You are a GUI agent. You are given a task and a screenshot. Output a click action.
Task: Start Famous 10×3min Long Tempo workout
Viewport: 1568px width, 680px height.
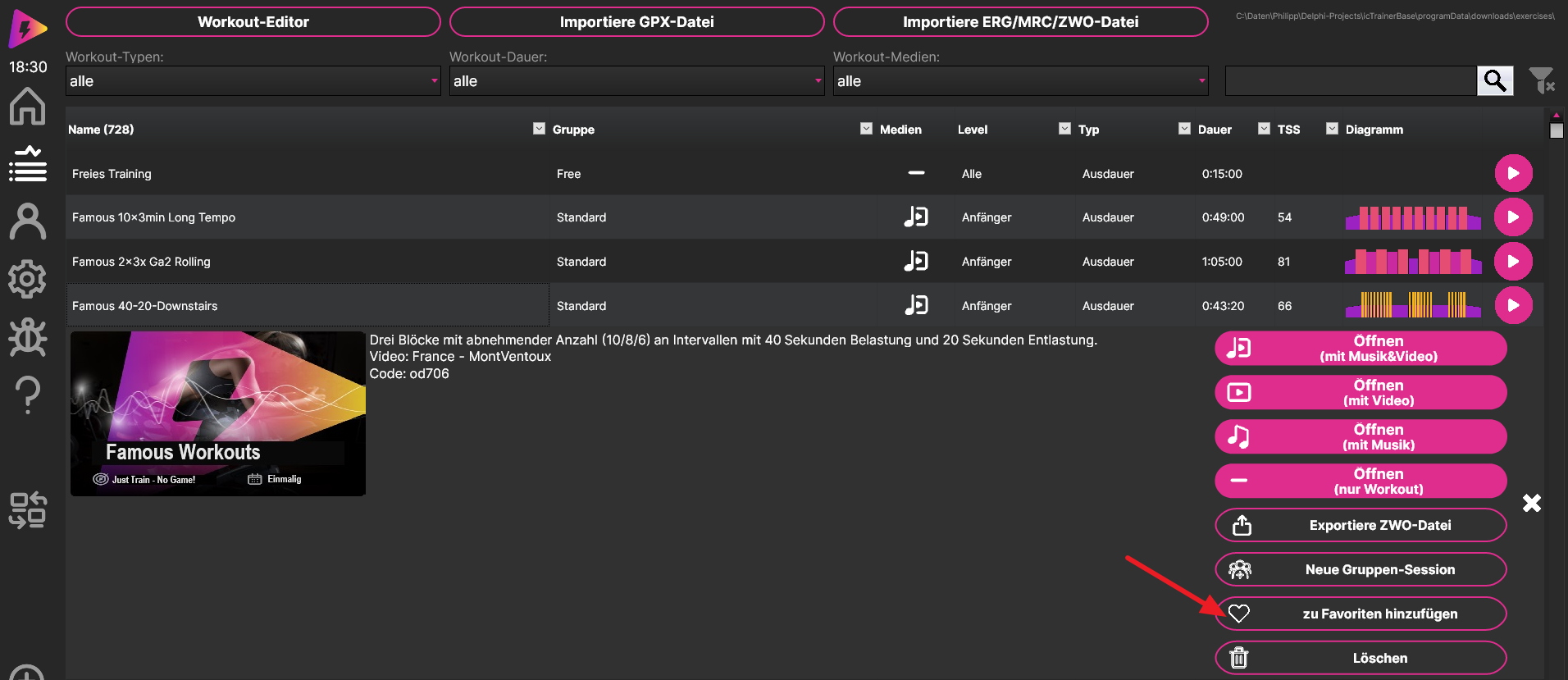pyautogui.click(x=1513, y=217)
